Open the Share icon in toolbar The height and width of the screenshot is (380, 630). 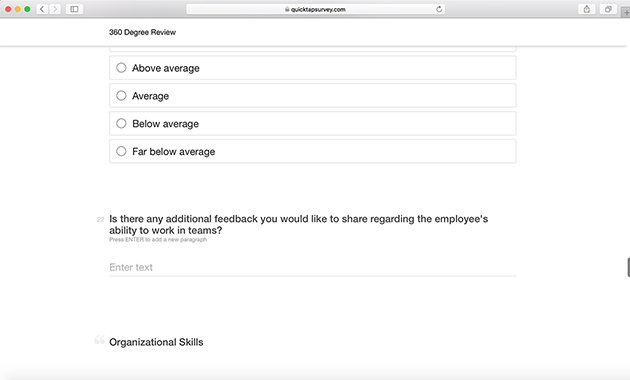pyautogui.click(x=587, y=9)
